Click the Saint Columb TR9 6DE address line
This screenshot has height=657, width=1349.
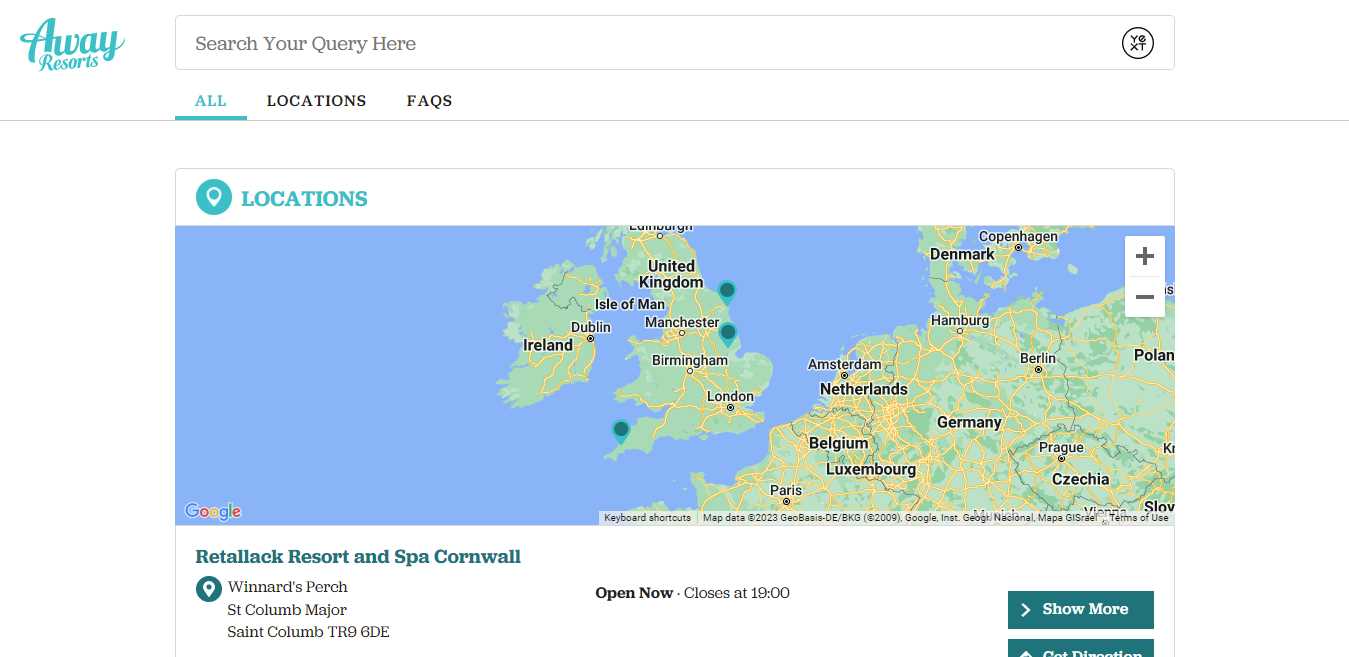pos(308,632)
